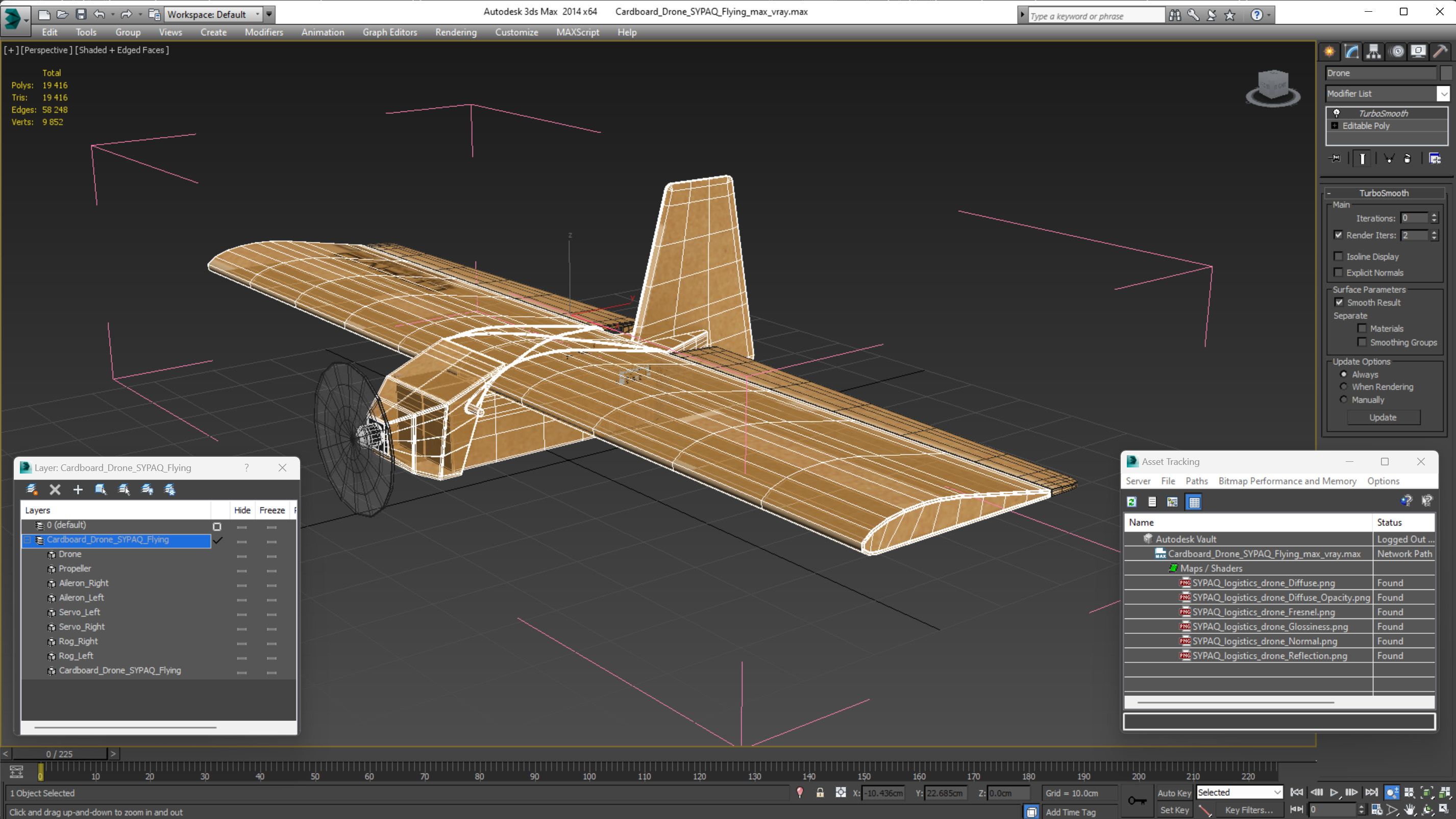Viewport: 1456px width, 819px height.
Task: Click the time slider 0 / 225 handle
Action: point(59,754)
